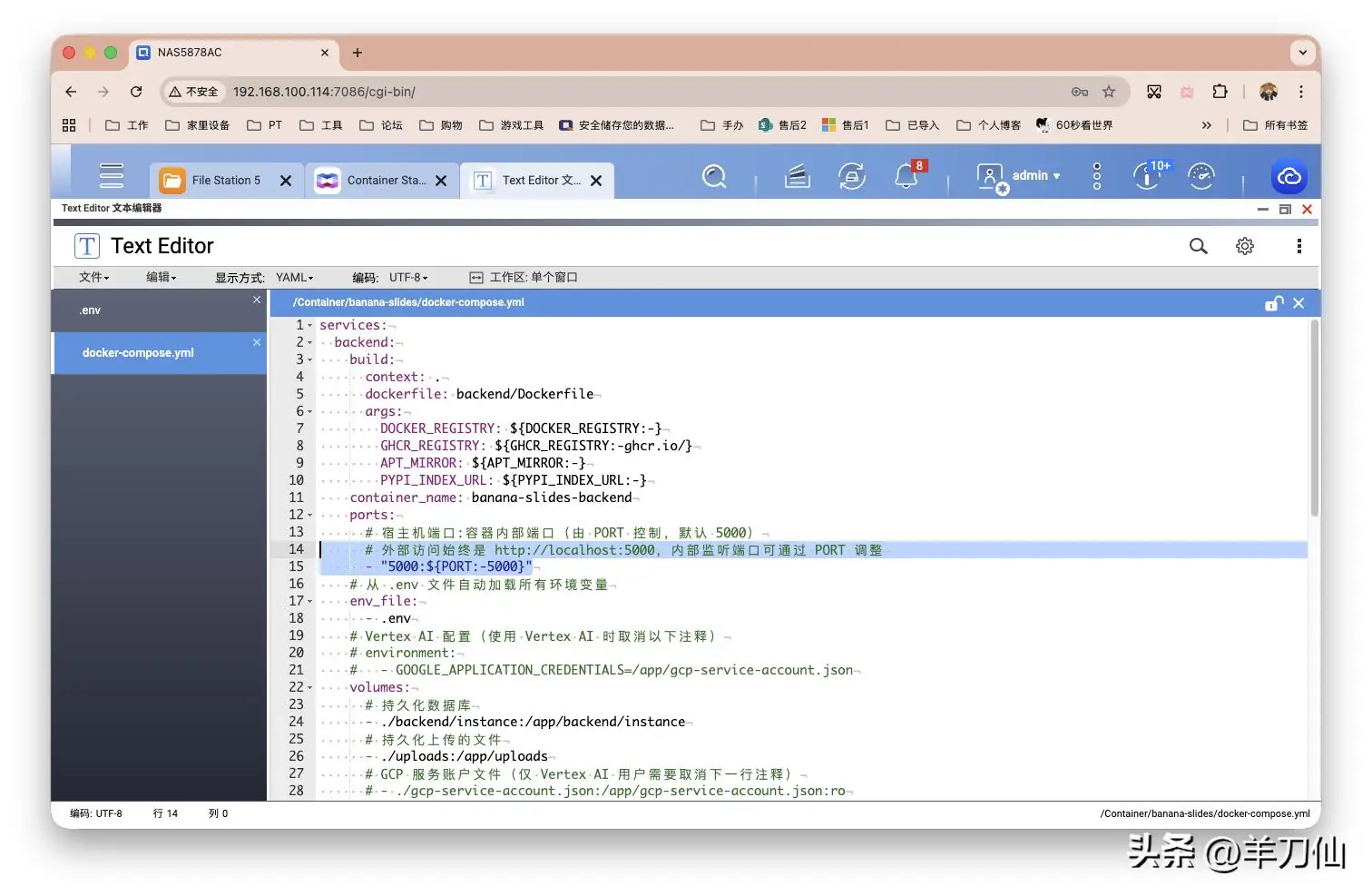This screenshot has height=896, width=1372.
Task: Open the YAML display mode dropdown
Action: click(x=294, y=277)
